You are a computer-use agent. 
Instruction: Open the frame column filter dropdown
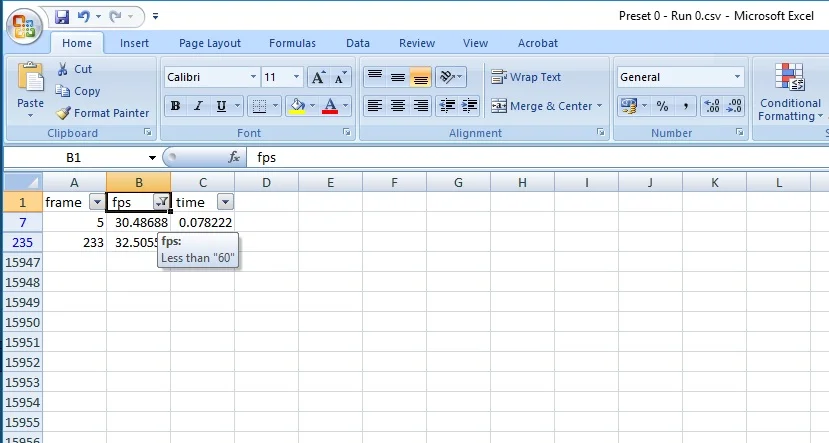(97, 202)
